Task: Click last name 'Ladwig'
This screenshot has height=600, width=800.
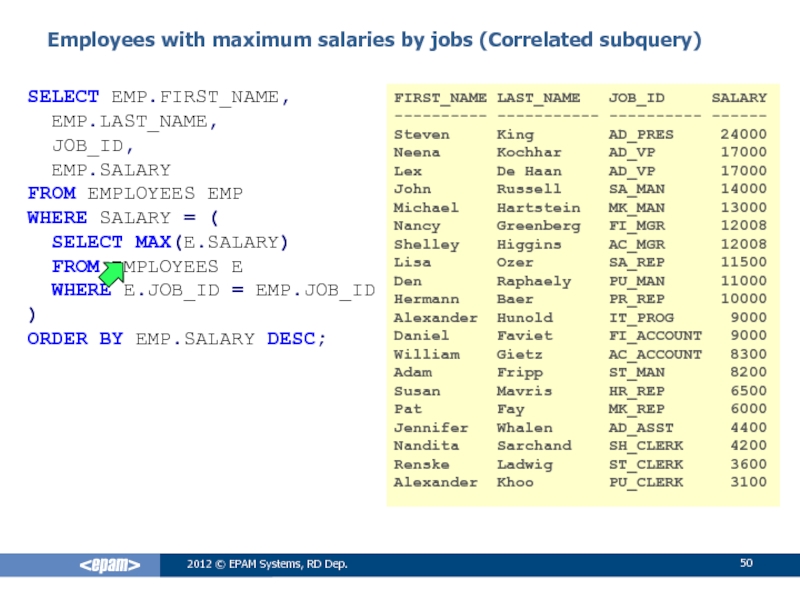Action: pyautogui.click(x=524, y=465)
